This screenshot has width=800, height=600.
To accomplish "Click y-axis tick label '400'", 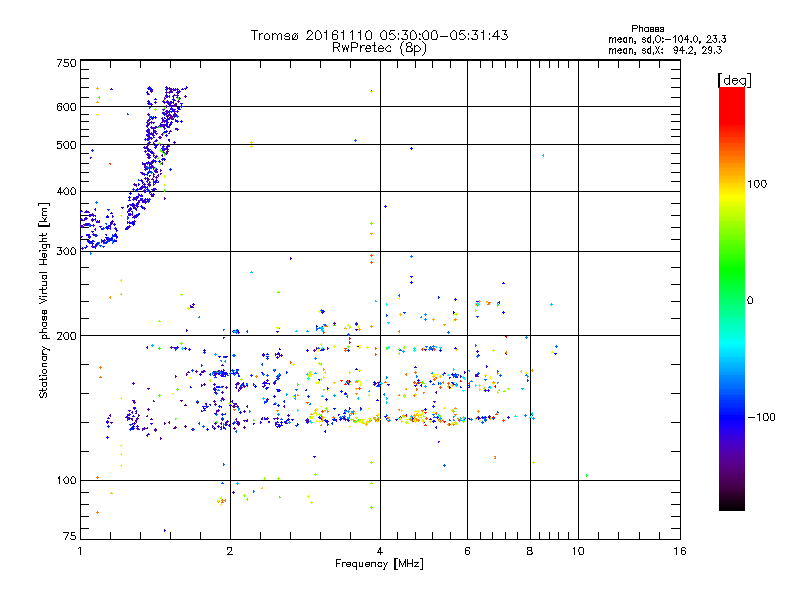I will click(x=66, y=191).
